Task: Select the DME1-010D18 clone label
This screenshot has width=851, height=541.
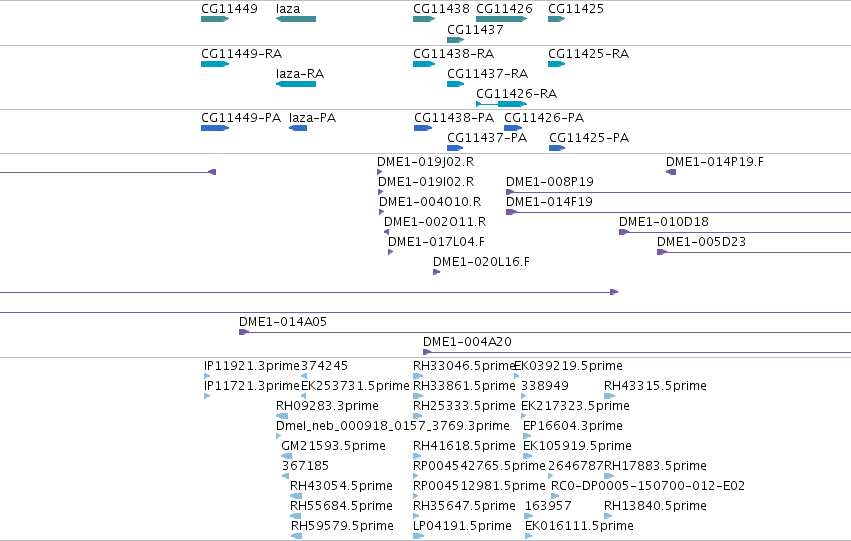Action: [x=664, y=222]
